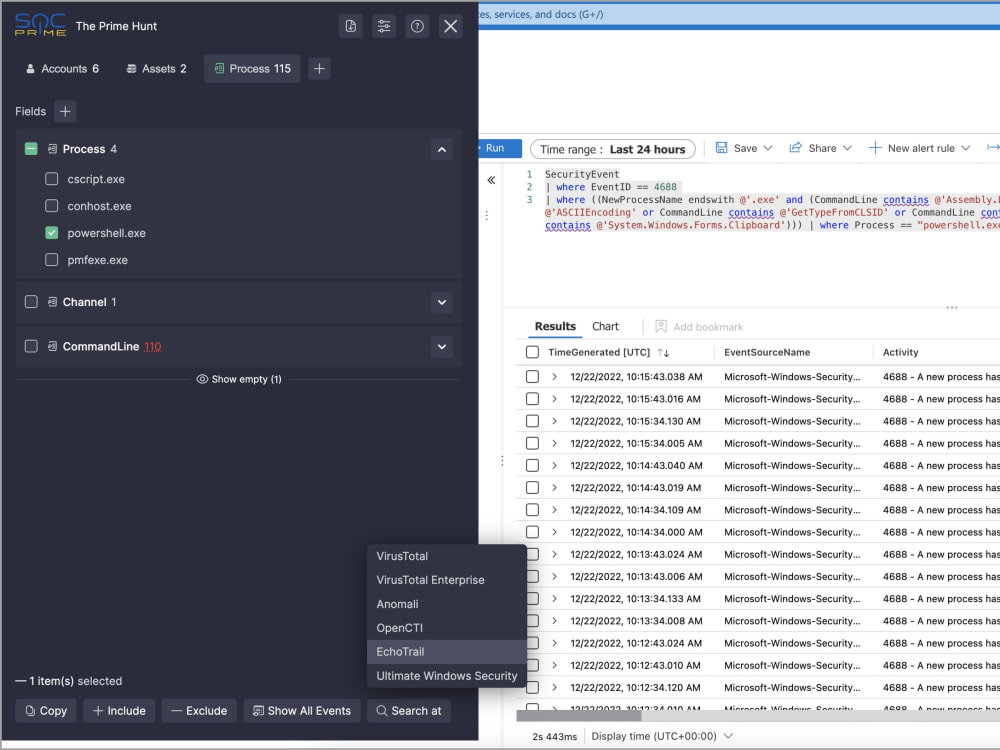The image size is (1000, 750).
Task: Click Show empty (1) toggle
Action: [x=239, y=379]
